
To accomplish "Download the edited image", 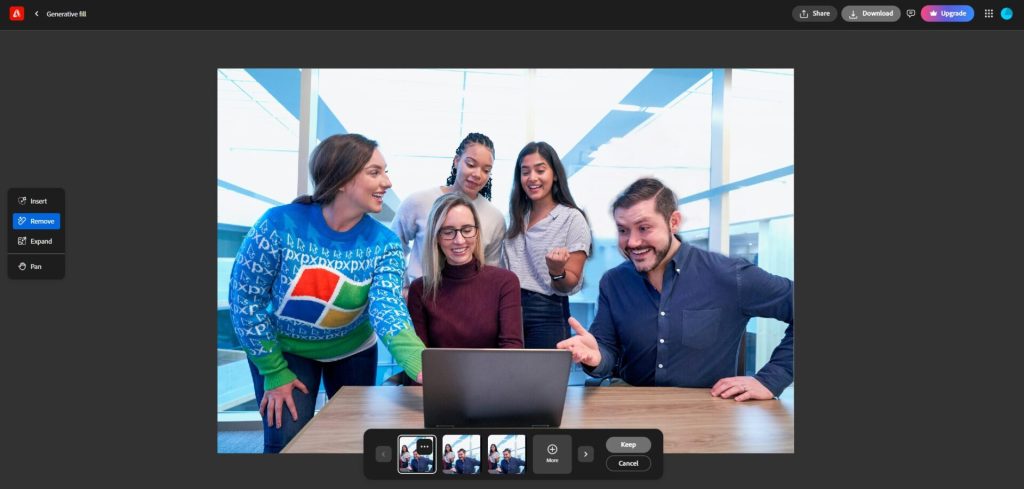I will (870, 14).
